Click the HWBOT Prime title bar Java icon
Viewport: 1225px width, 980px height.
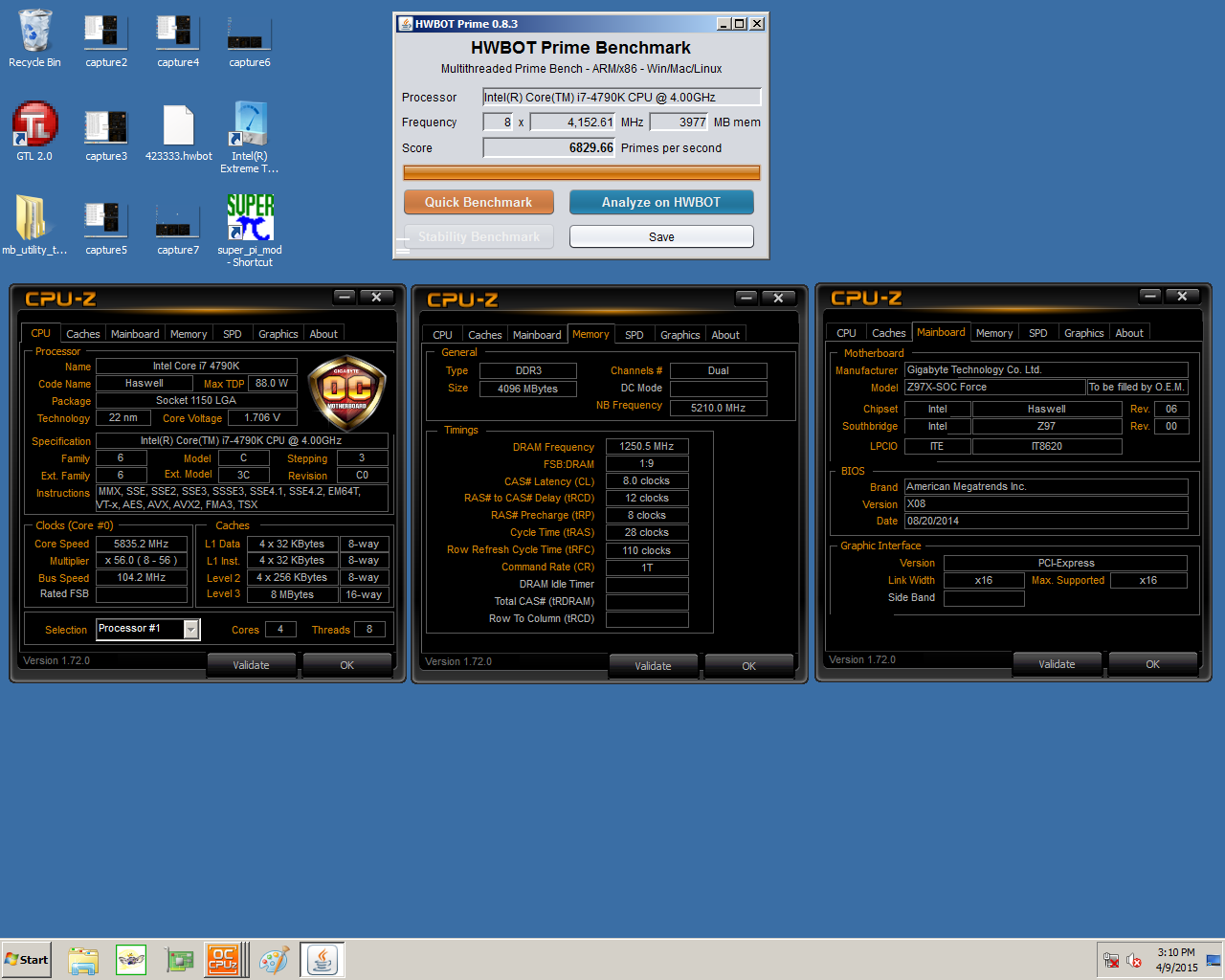(x=405, y=24)
